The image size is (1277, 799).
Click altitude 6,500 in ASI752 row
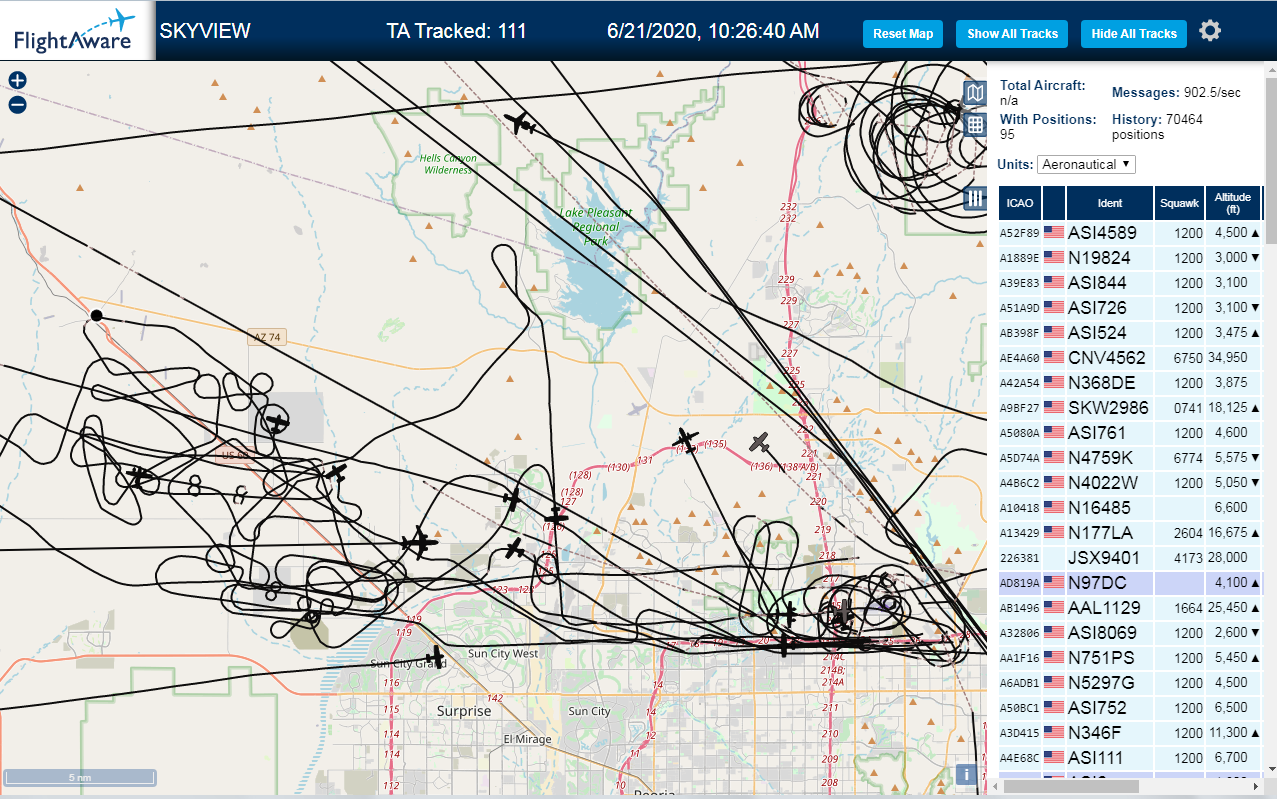click(1231, 708)
